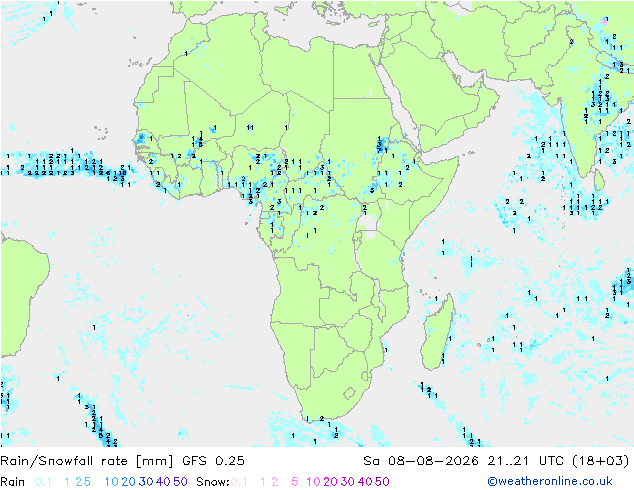
Task: Select the Snow legend value 10
Action: click(313, 482)
